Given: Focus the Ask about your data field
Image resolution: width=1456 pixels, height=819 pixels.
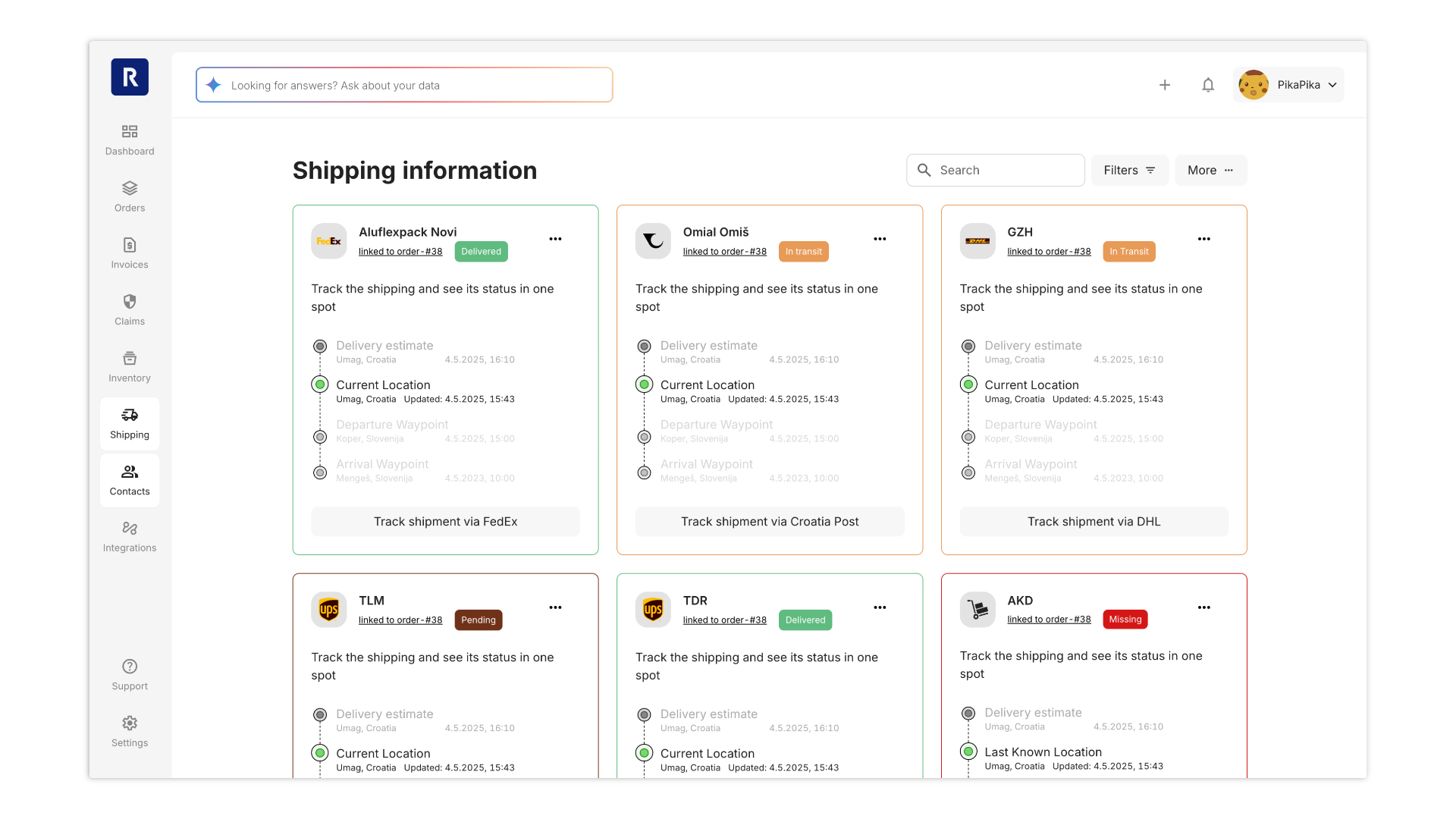Looking at the screenshot, I should click(x=404, y=85).
